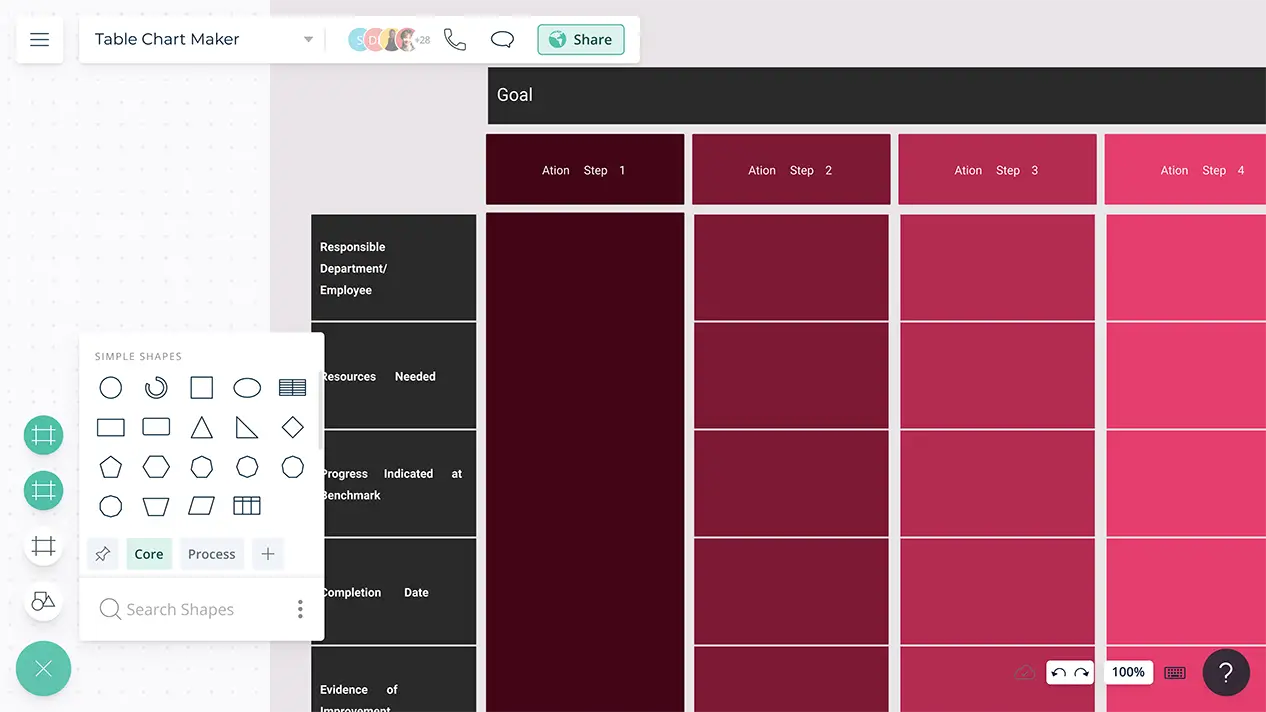Toggle the pin shapes panel icon
The height and width of the screenshot is (712, 1266).
(102, 554)
